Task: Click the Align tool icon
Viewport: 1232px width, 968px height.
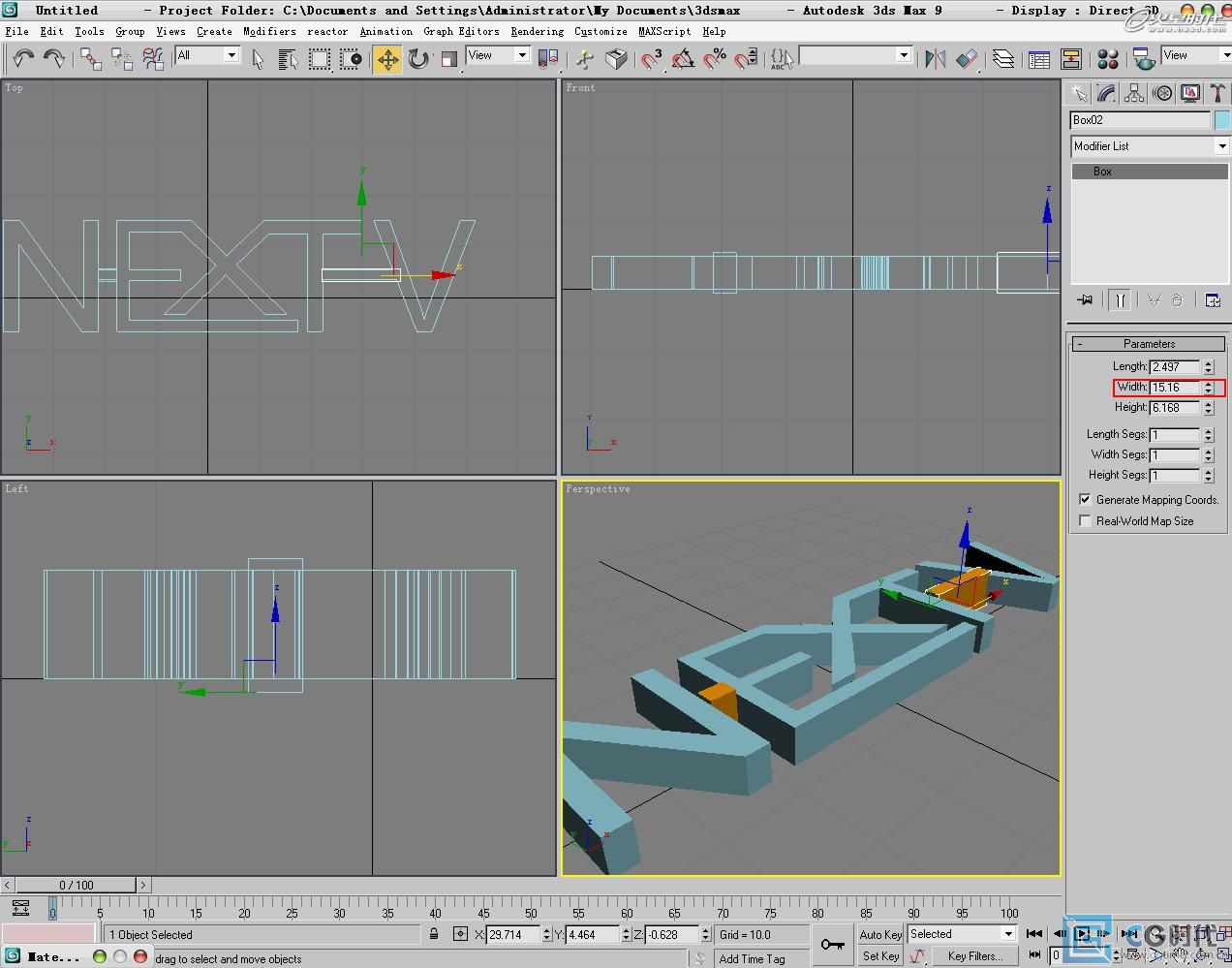Action: coord(967,59)
